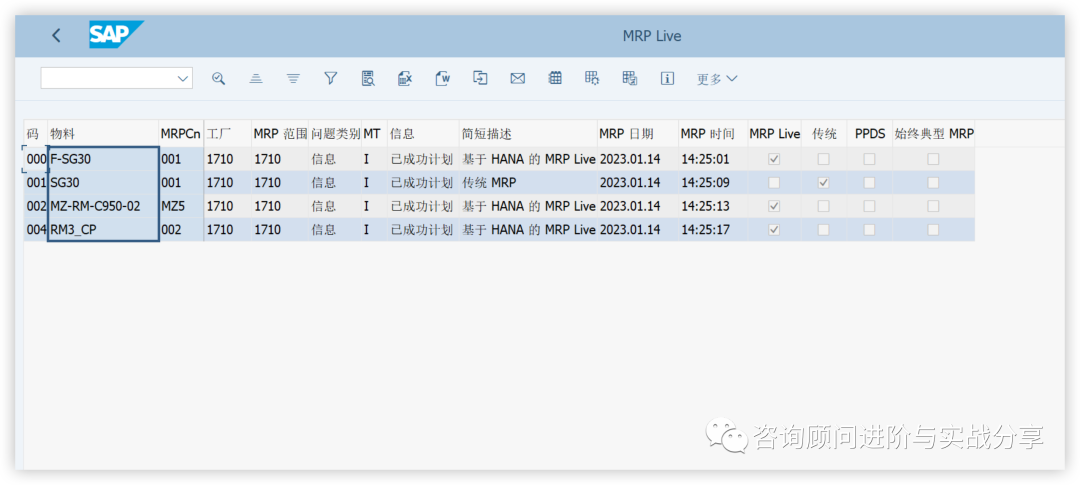Select material cell MZ-RM-C950-02
The width and height of the screenshot is (1080, 485).
pos(103,206)
